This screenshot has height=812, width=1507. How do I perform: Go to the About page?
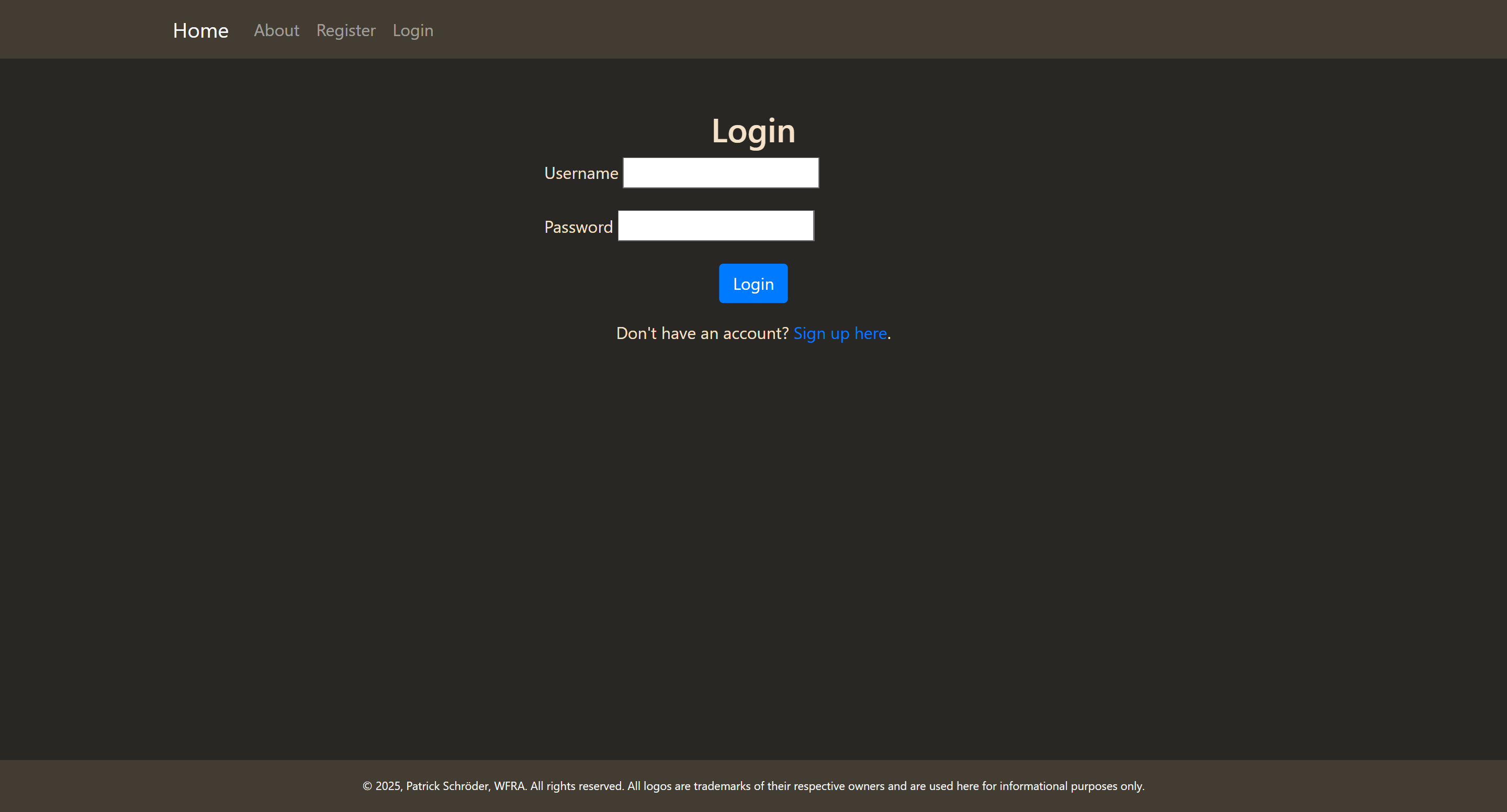[x=276, y=30]
